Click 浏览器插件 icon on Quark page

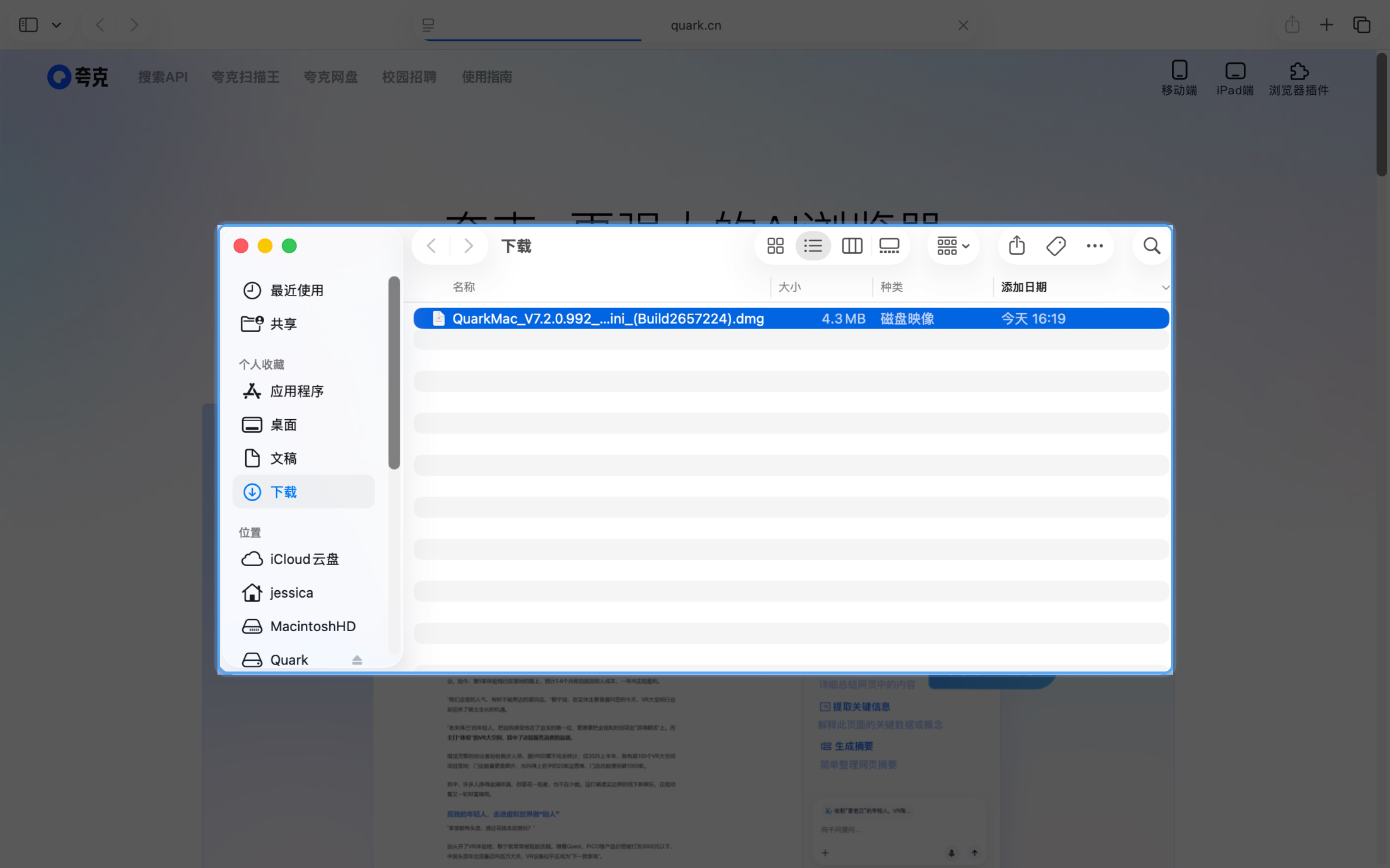coord(1299,78)
